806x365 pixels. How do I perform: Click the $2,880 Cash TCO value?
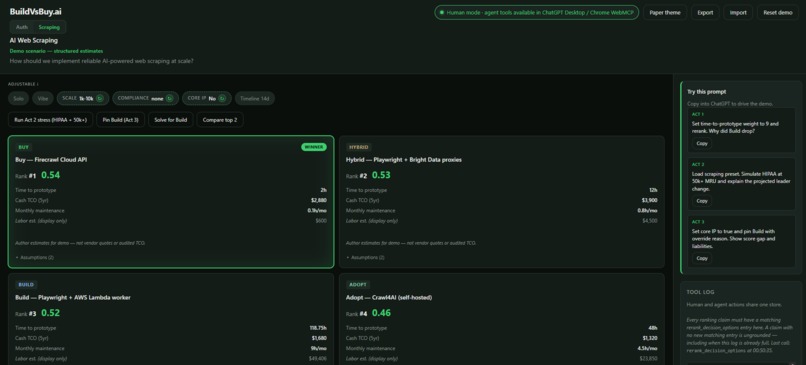(319, 200)
